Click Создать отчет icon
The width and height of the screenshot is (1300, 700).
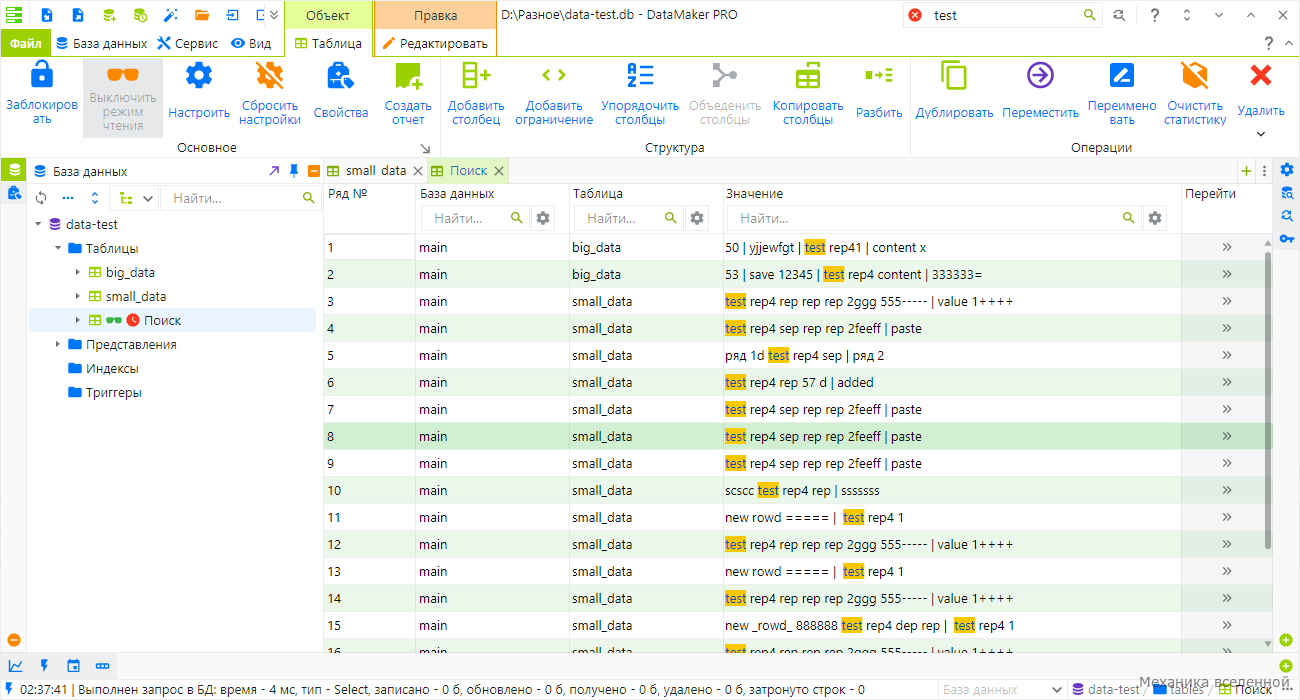pyautogui.click(x=408, y=75)
